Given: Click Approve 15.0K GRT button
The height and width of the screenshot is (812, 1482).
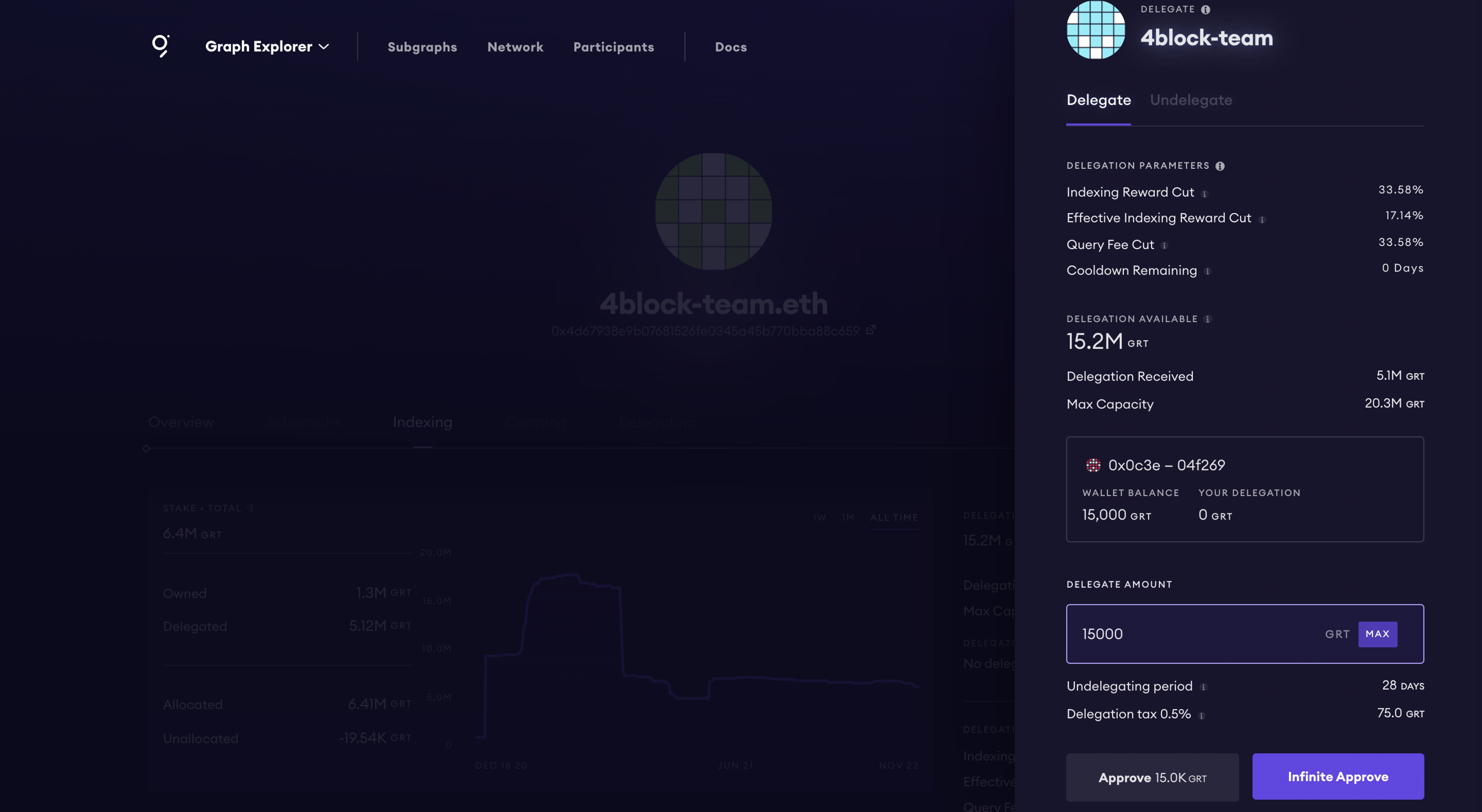Looking at the screenshot, I should 1152,778.
